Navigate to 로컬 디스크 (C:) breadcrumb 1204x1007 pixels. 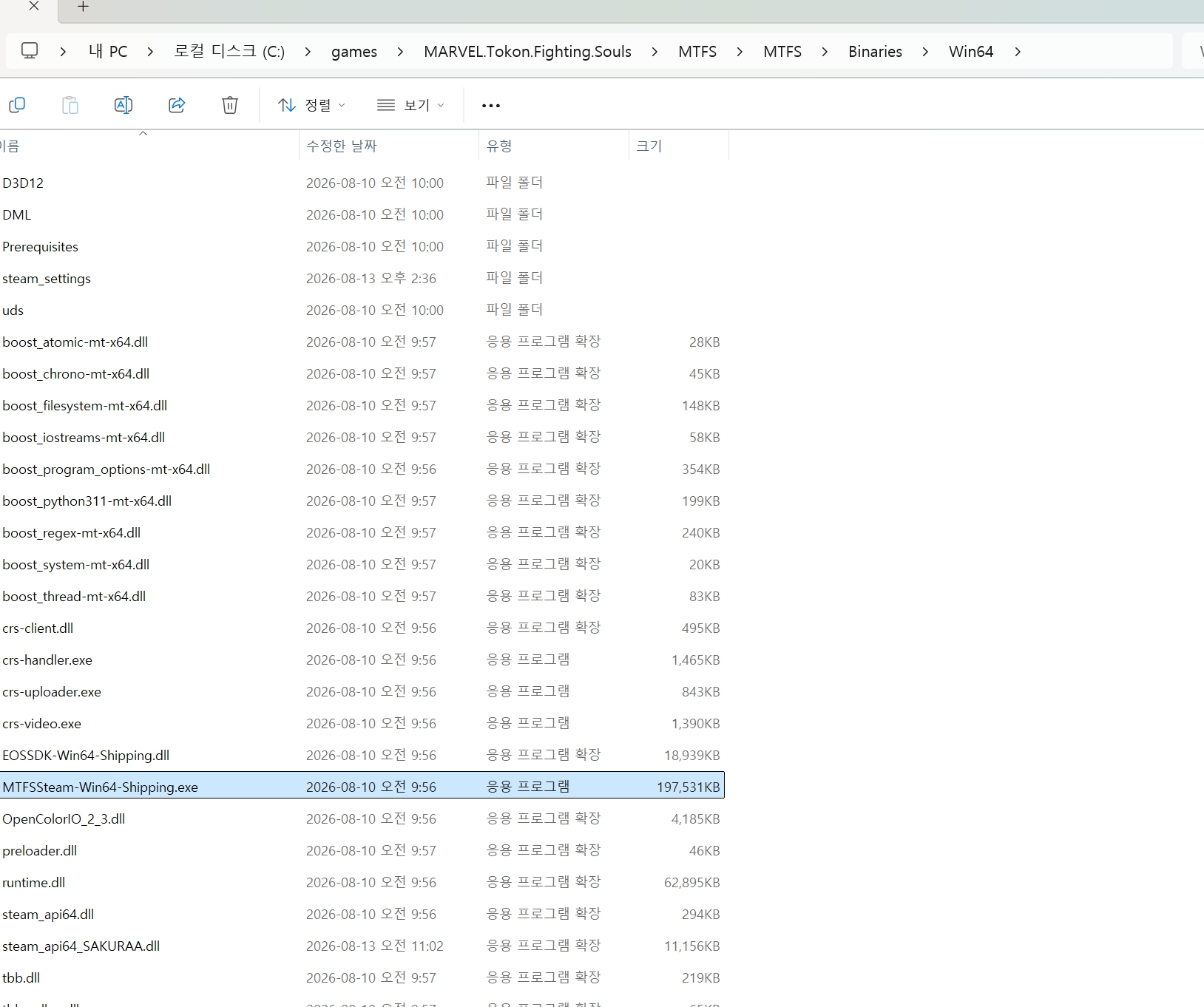(229, 52)
